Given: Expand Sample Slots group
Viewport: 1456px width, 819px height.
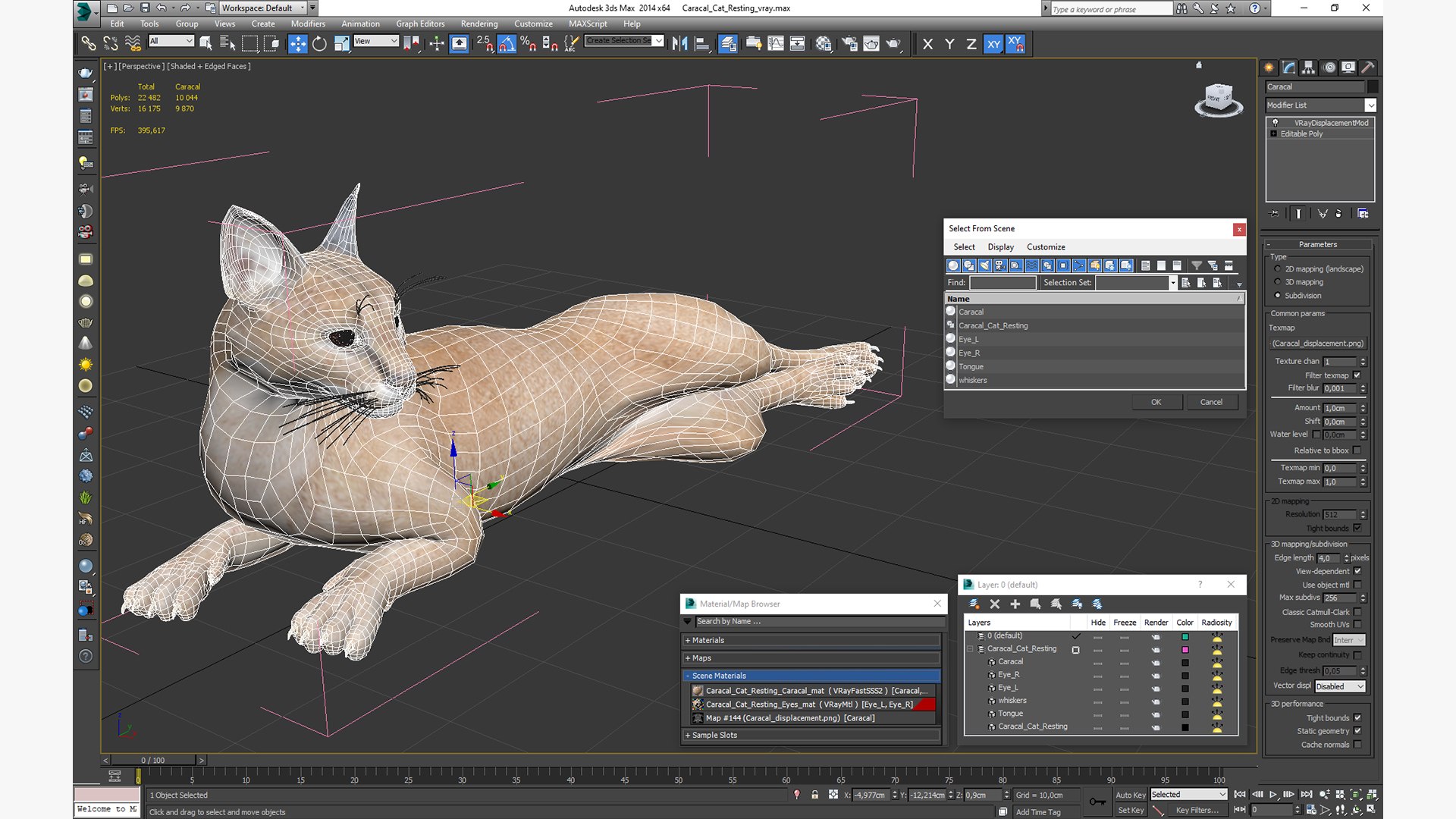Looking at the screenshot, I should pos(811,736).
